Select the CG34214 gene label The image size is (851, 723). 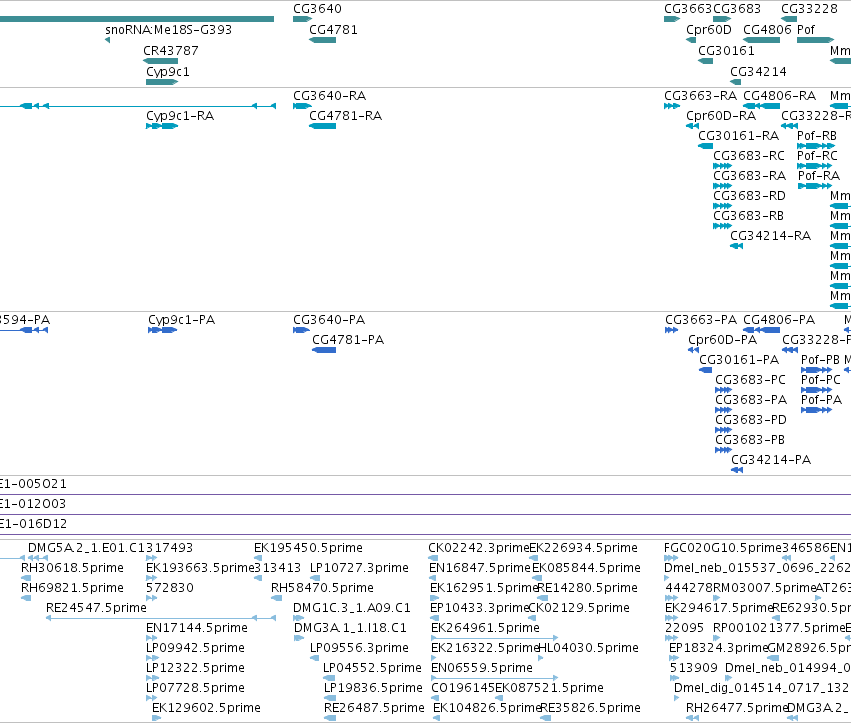758,72
